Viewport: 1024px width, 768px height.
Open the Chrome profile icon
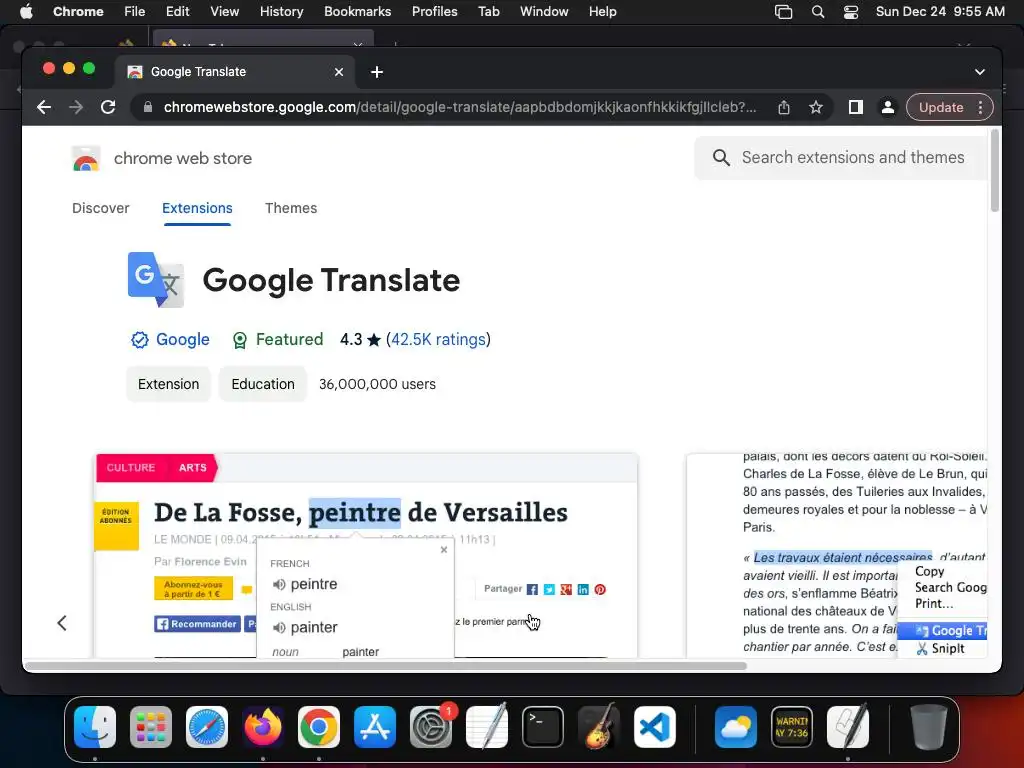coord(888,108)
